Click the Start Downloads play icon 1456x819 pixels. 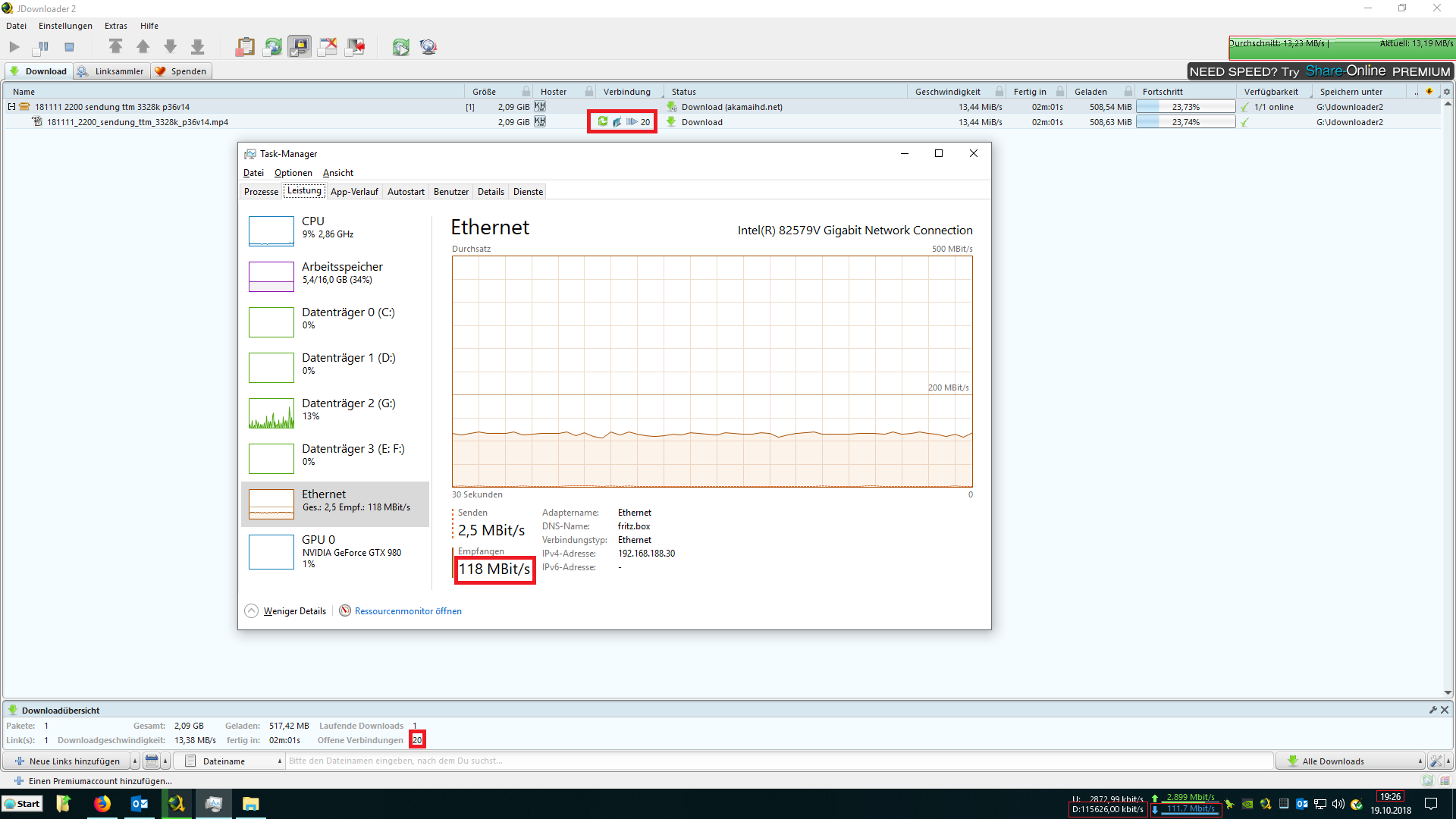(14, 47)
